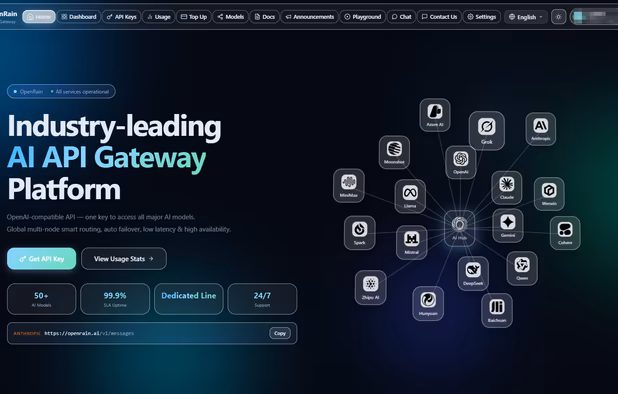The image size is (618, 394).
Task: Click the AI API Gateway heading text
Action: [x=106, y=158]
